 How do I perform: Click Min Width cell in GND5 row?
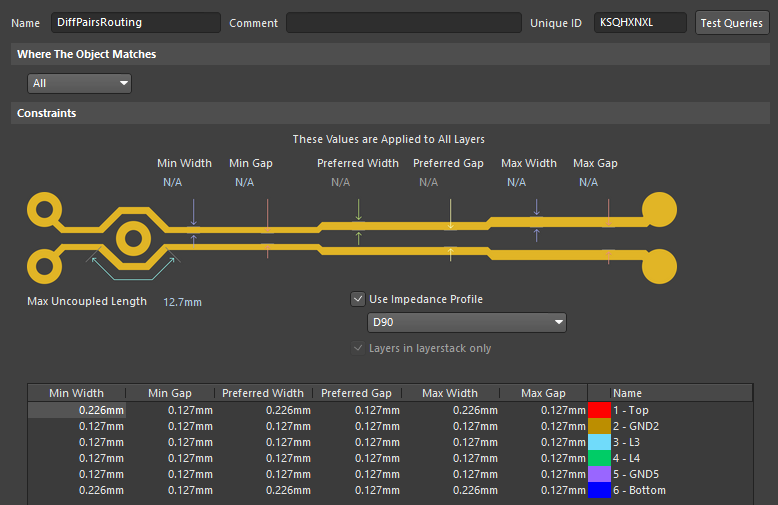(x=77, y=474)
